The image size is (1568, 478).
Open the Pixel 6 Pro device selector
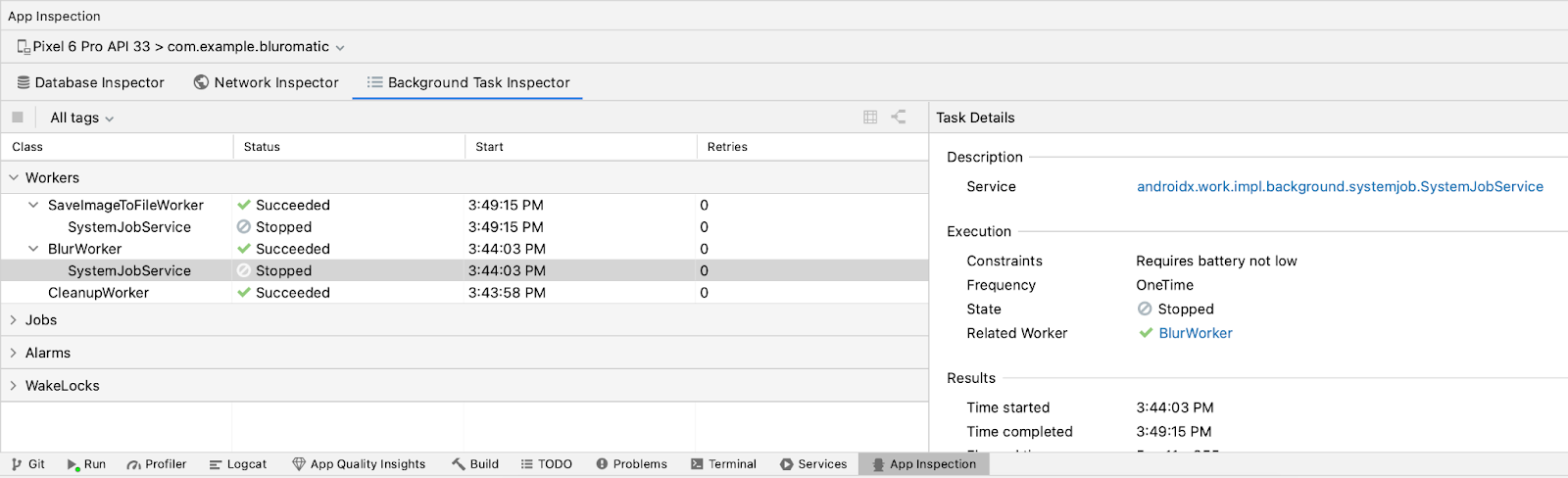pos(180,47)
